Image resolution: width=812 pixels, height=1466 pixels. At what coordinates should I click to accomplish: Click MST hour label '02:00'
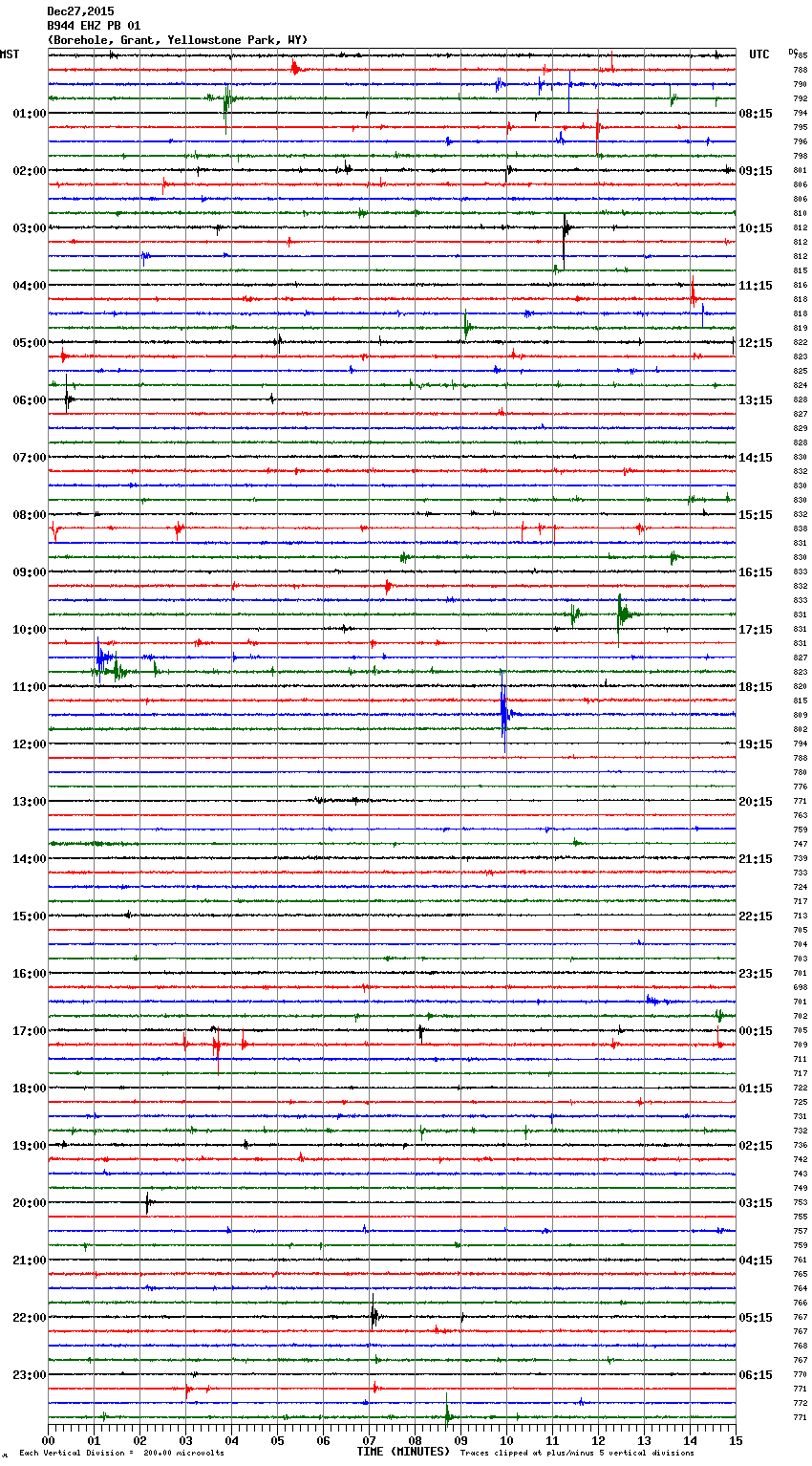(30, 171)
